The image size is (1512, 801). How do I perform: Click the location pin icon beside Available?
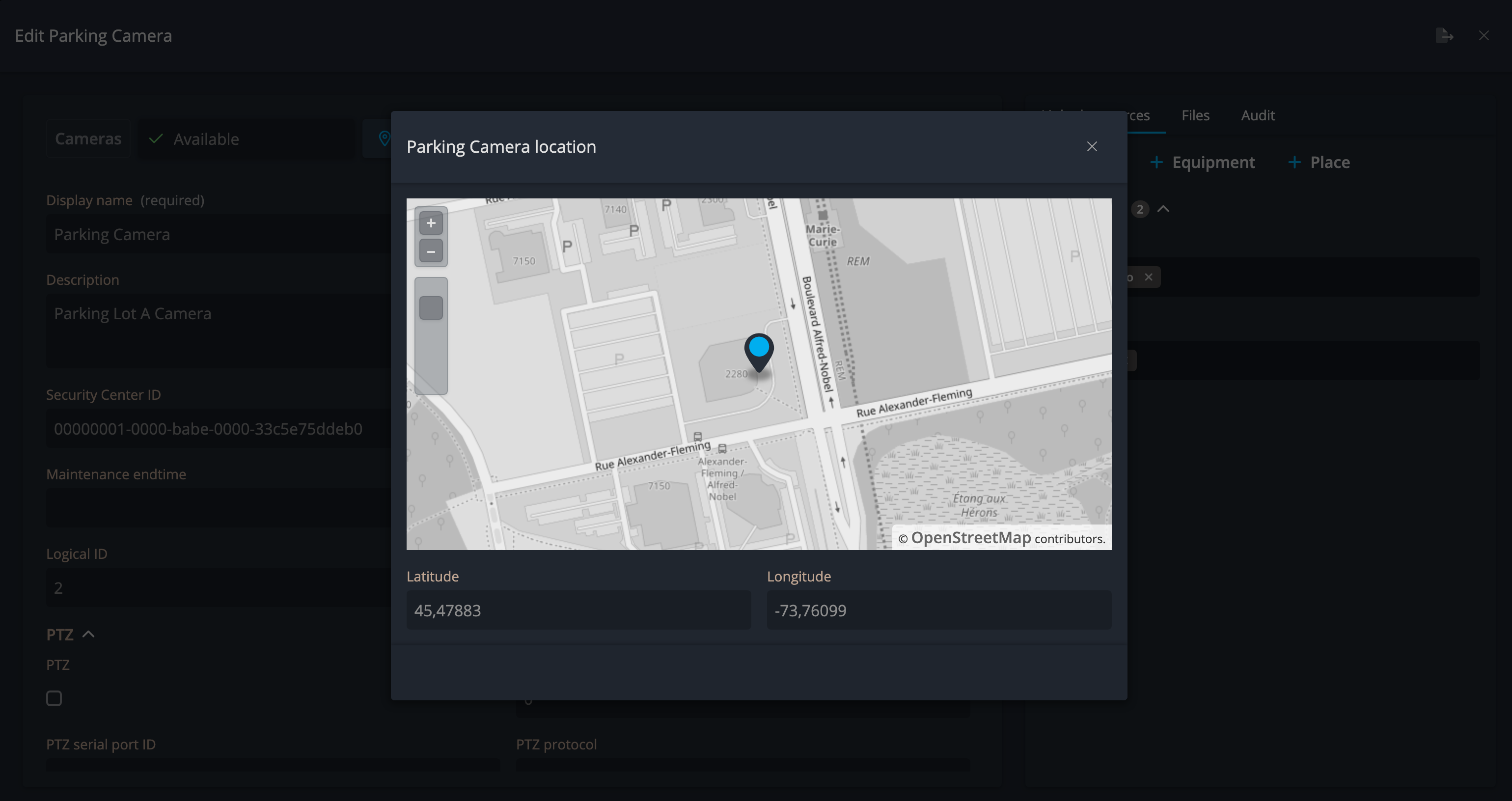(x=384, y=138)
